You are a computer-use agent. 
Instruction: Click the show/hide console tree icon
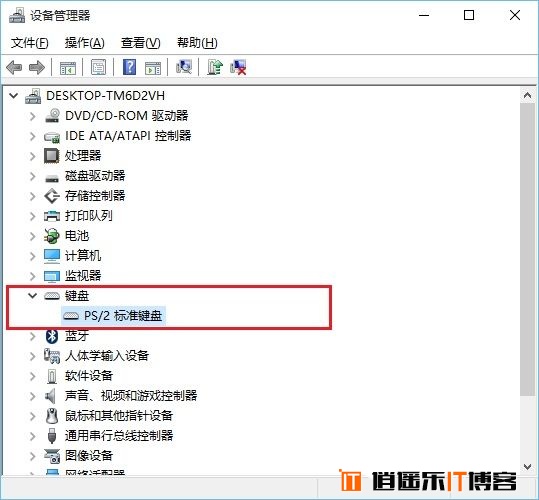pyautogui.click(x=68, y=68)
